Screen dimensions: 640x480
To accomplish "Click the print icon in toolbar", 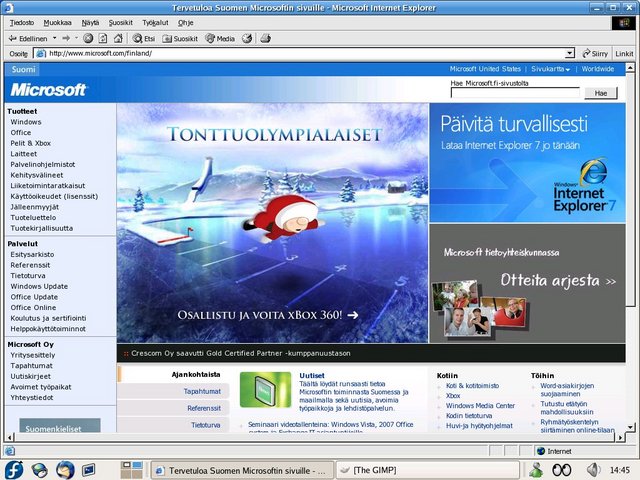I will click(265, 38).
